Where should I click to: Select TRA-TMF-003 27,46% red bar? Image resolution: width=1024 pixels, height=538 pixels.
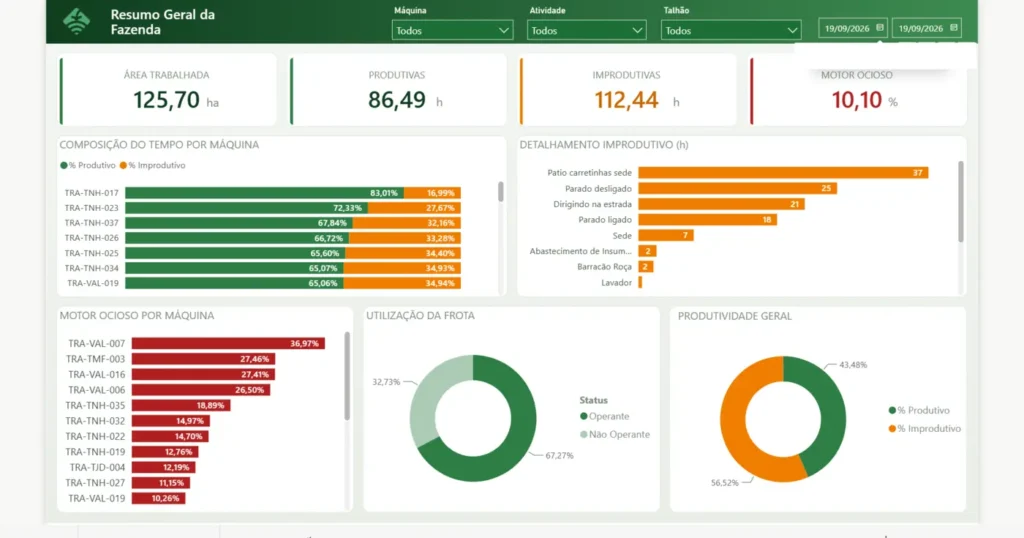[203, 358]
